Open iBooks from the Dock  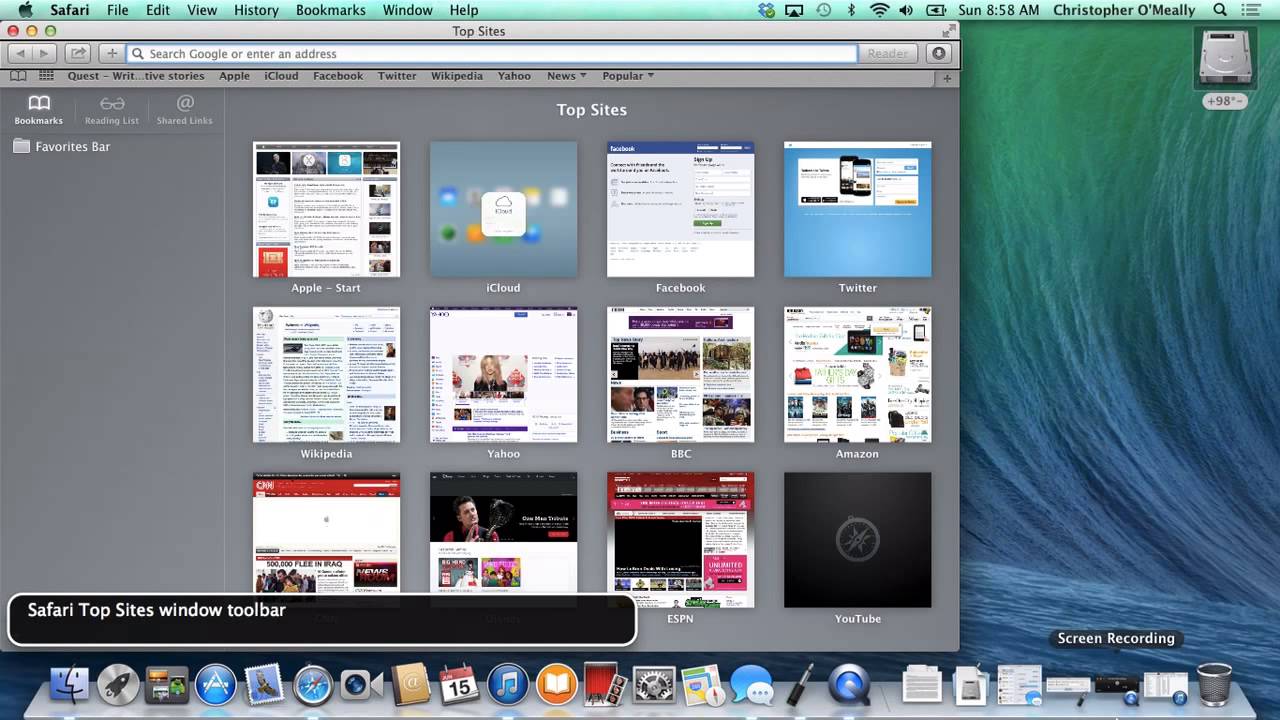tap(556, 685)
